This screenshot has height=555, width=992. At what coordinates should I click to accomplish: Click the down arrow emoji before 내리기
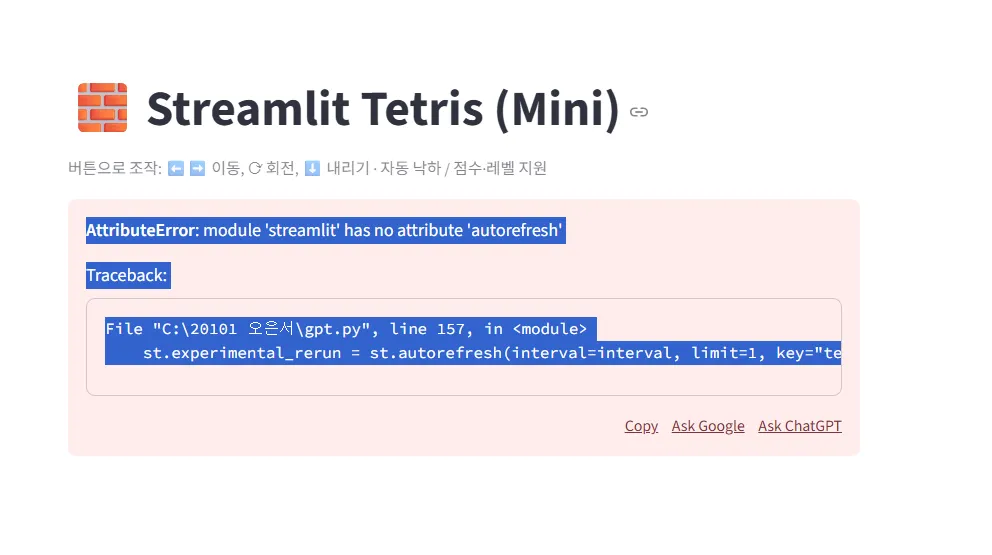pos(312,168)
